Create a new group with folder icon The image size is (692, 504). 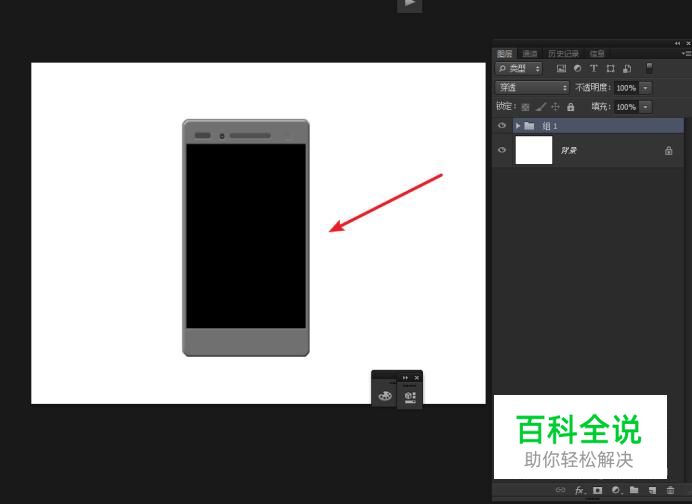634,490
